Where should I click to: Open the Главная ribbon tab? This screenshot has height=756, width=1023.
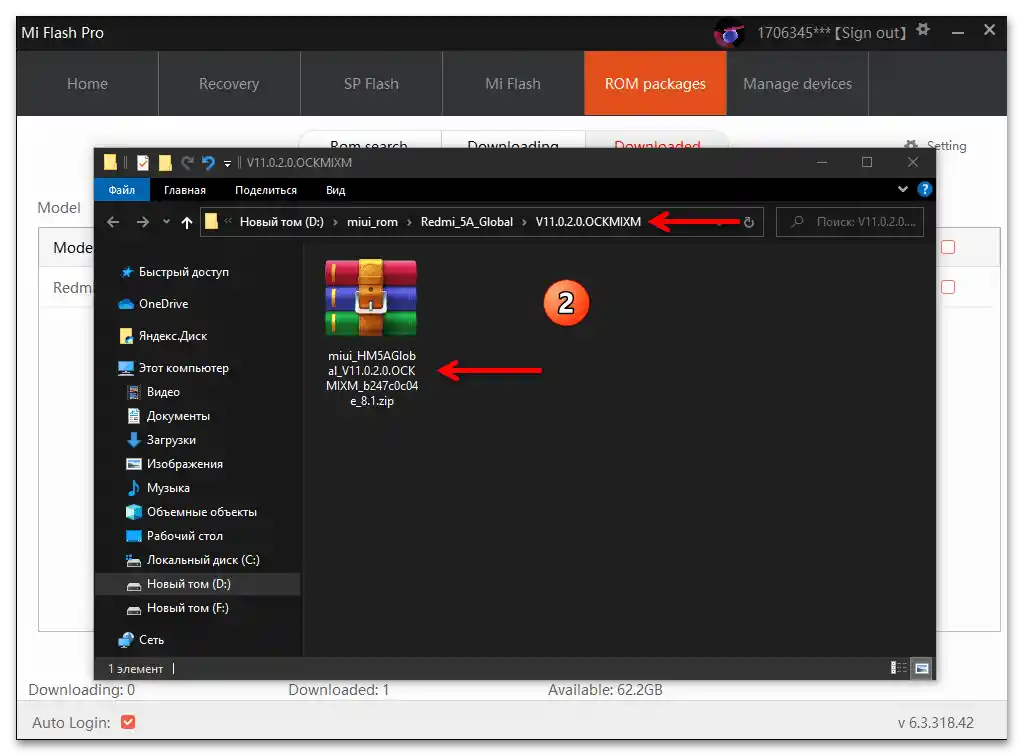click(x=185, y=190)
